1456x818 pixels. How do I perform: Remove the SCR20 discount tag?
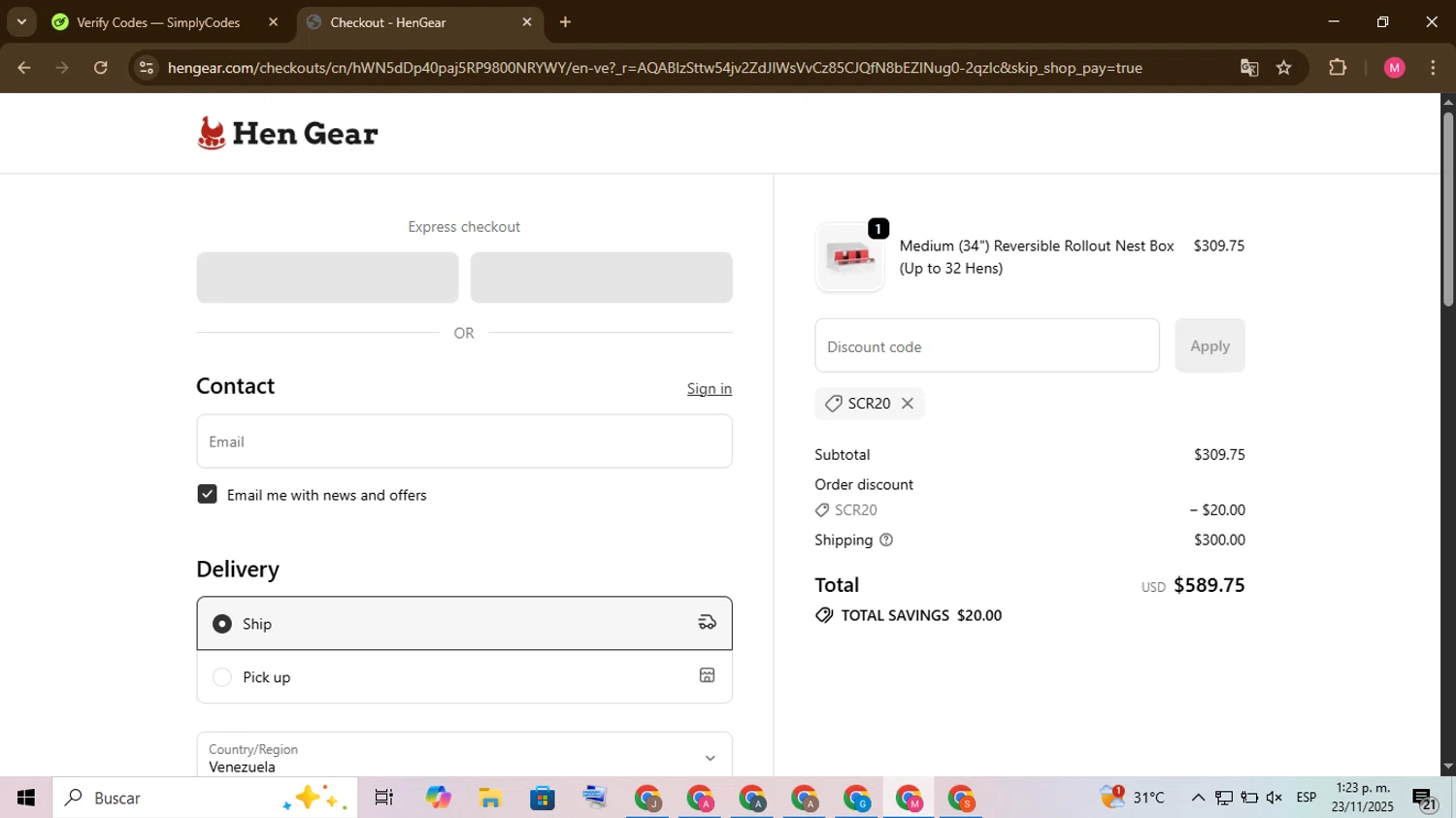[908, 404]
